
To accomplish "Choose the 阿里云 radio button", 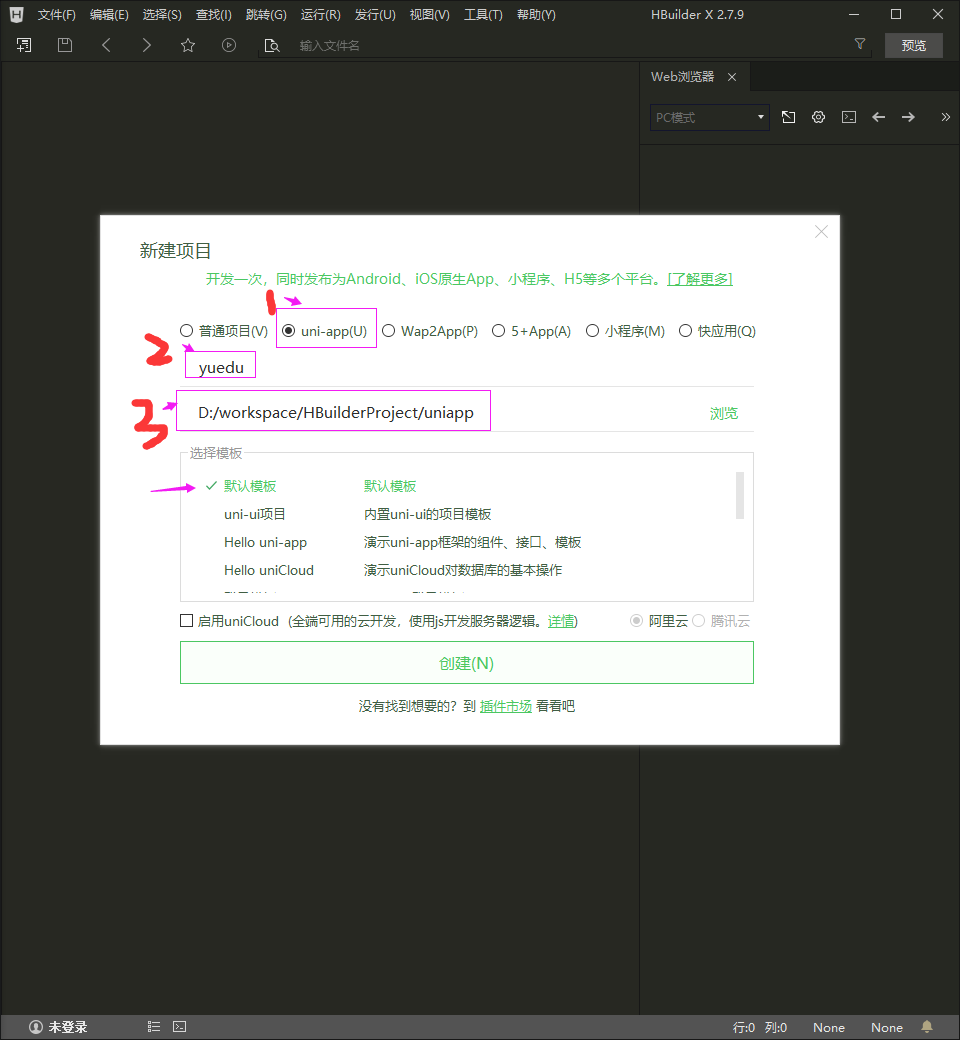I will point(636,621).
